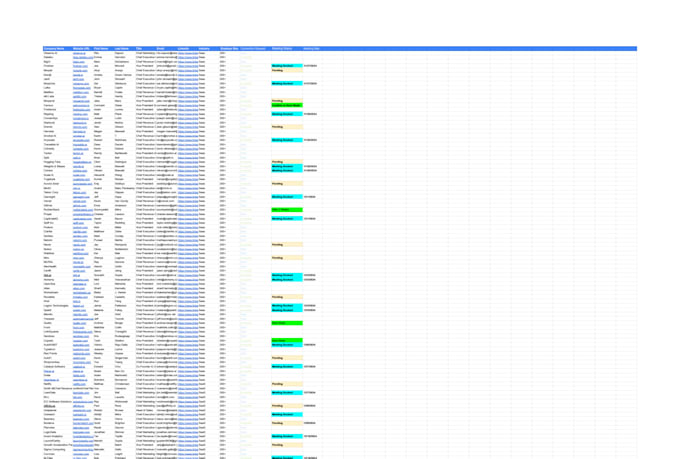This screenshot has width=680, height=459.
Task: Click the Talent Corp company cell
Action: 57,192
